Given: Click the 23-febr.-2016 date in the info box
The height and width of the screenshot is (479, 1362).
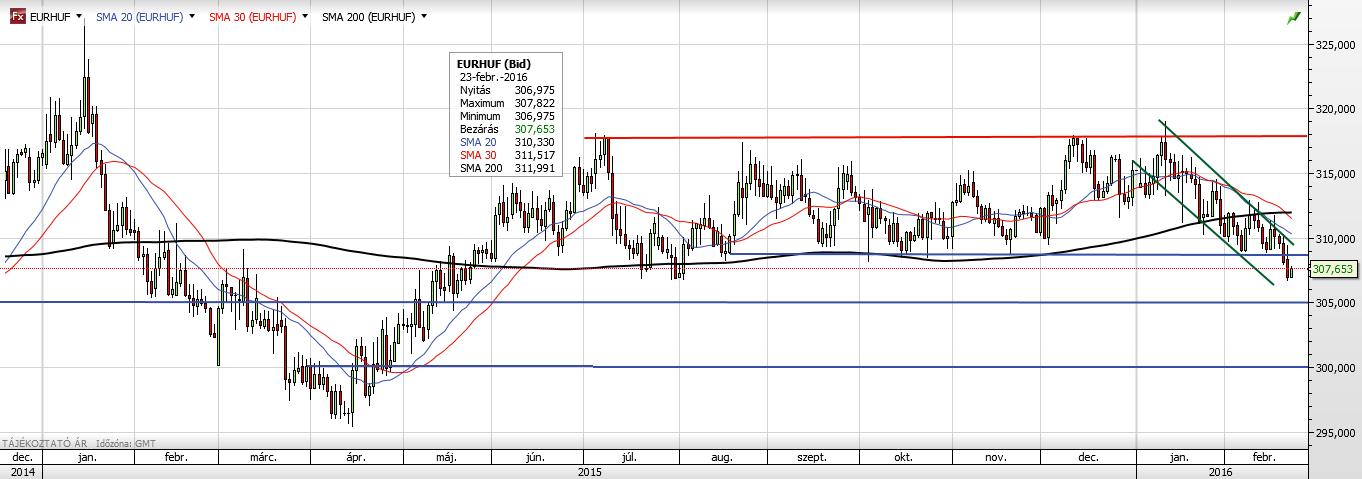Looking at the screenshot, I should (x=493, y=77).
